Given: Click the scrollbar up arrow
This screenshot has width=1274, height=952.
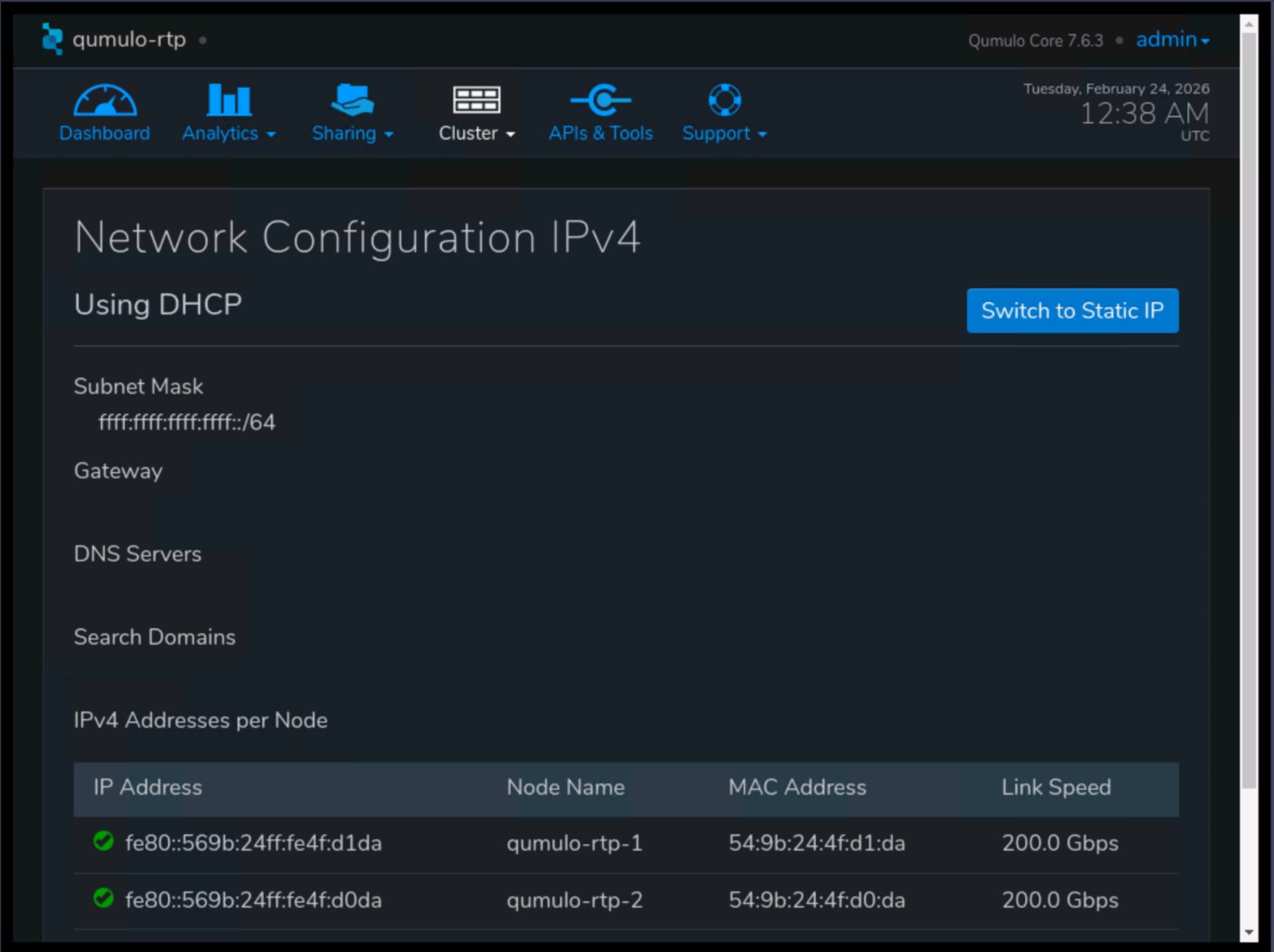Looking at the screenshot, I should click(1249, 23).
